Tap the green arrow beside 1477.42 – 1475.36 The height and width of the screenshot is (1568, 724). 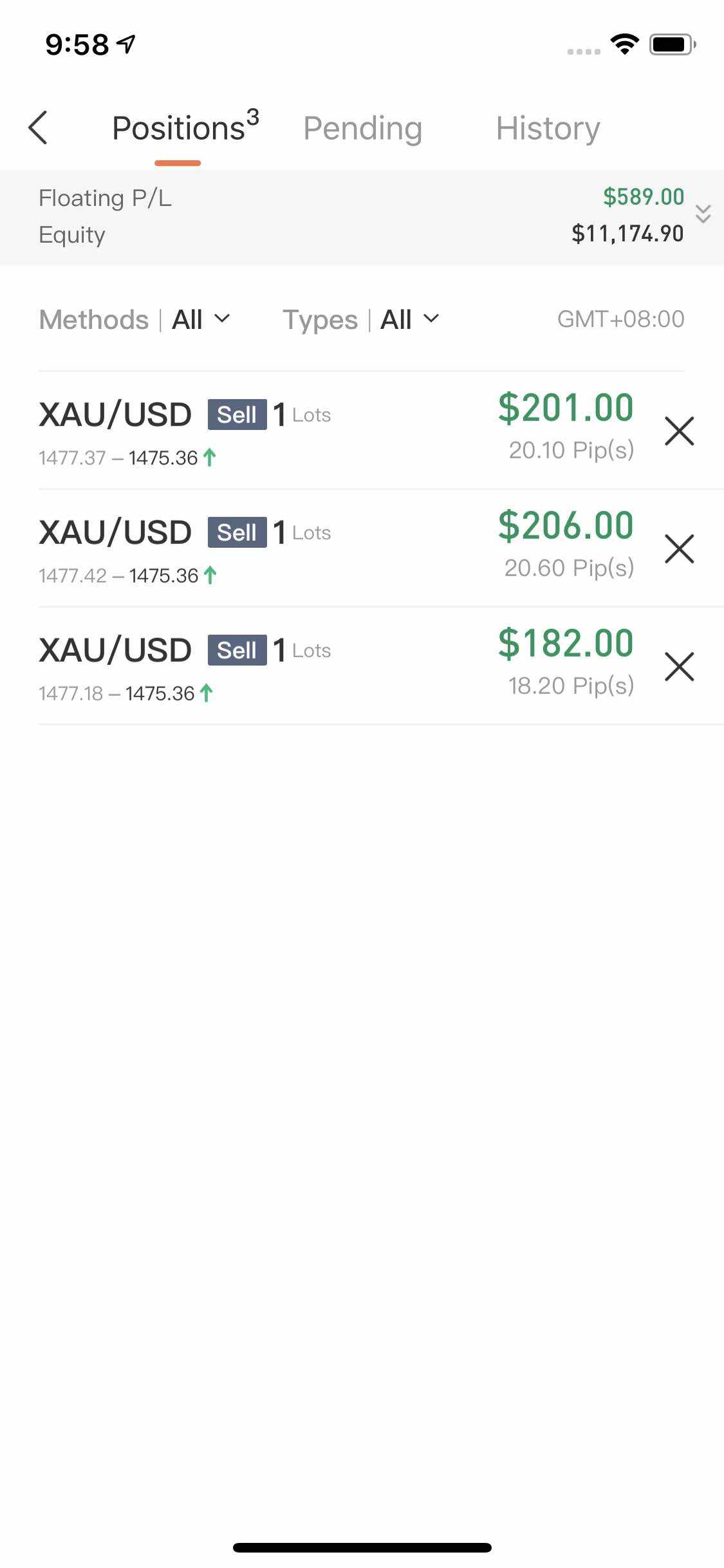[x=210, y=575]
